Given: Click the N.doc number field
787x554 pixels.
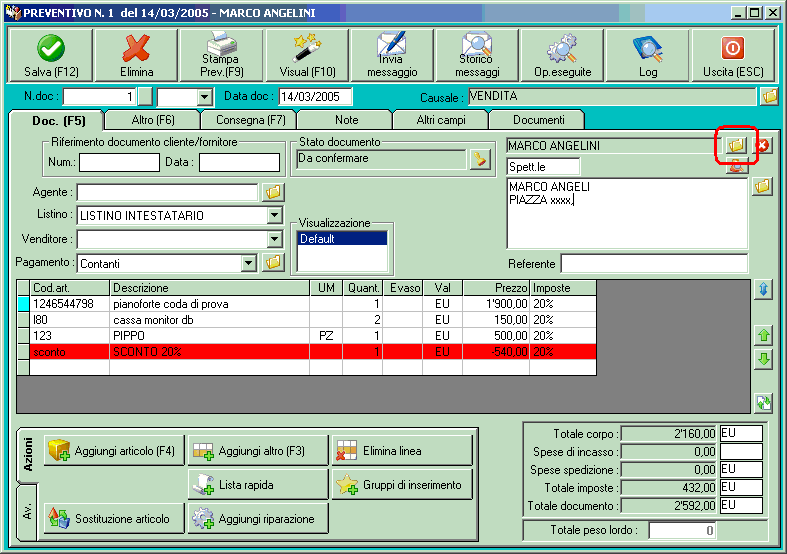Looking at the screenshot, I should pos(99,96).
